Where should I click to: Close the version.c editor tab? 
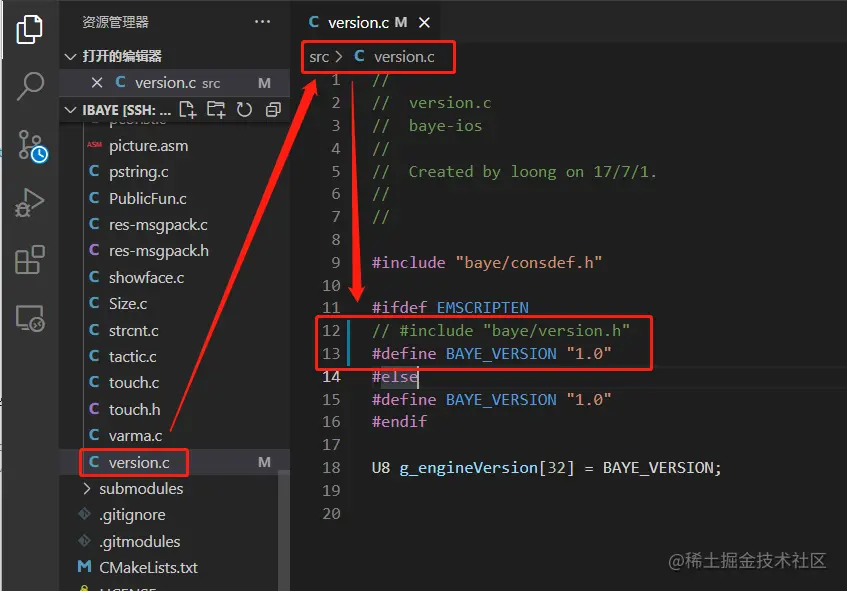pyautogui.click(x=425, y=23)
